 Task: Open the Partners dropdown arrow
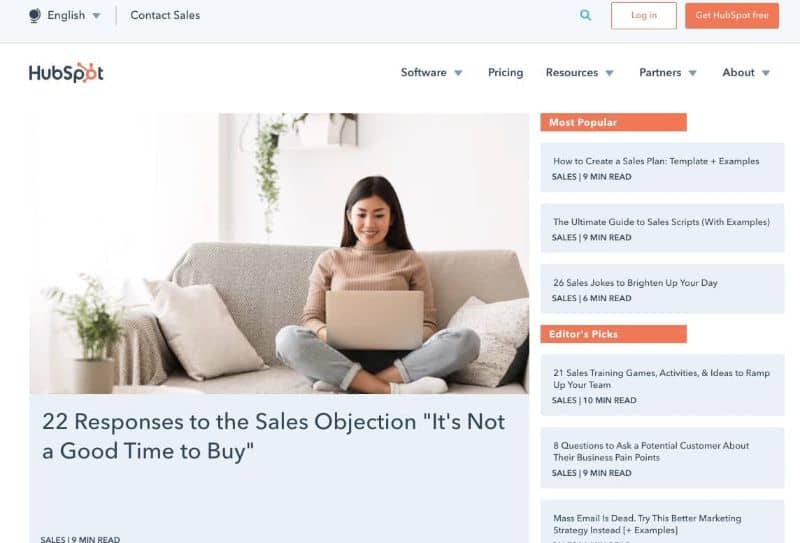click(692, 73)
